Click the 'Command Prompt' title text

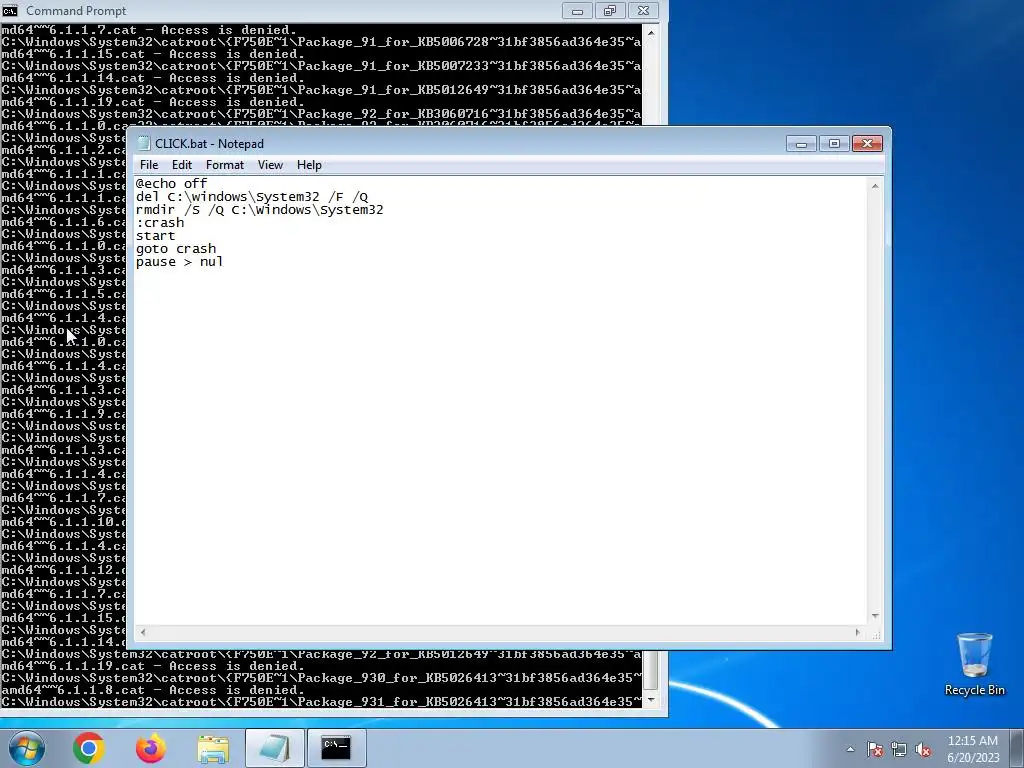coord(76,11)
